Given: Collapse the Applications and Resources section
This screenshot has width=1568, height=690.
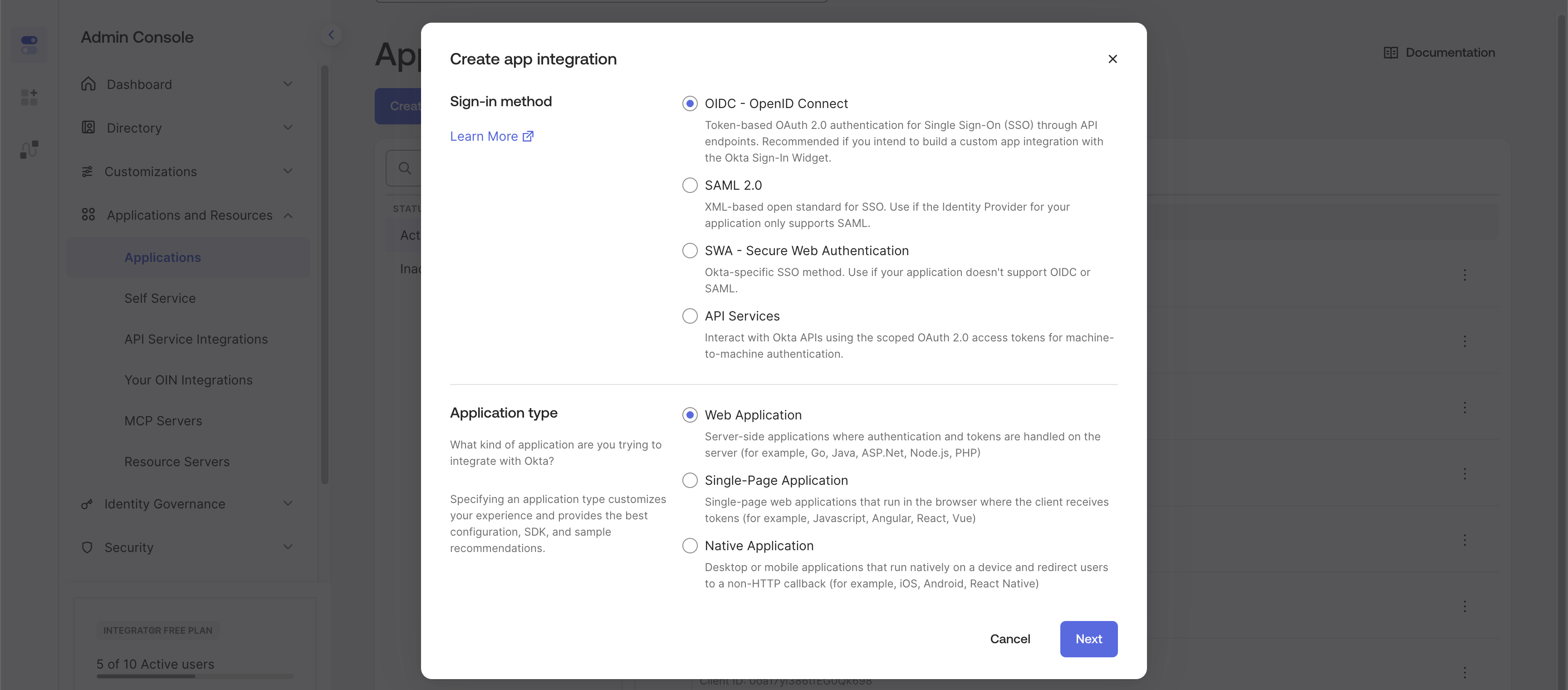Looking at the screenshot, I should (x=288, y=215).
